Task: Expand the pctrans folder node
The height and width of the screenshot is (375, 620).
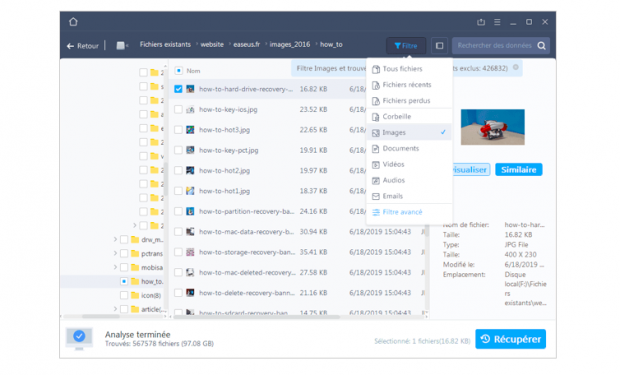Action: (x=115, y=253)
